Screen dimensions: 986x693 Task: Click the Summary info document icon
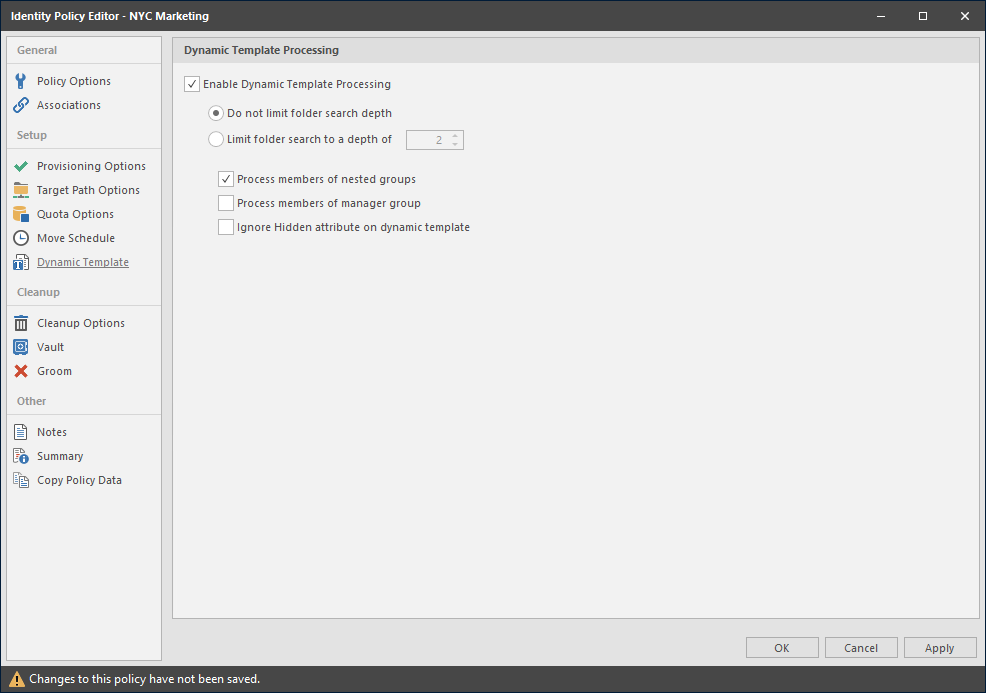tap(21, 456)
